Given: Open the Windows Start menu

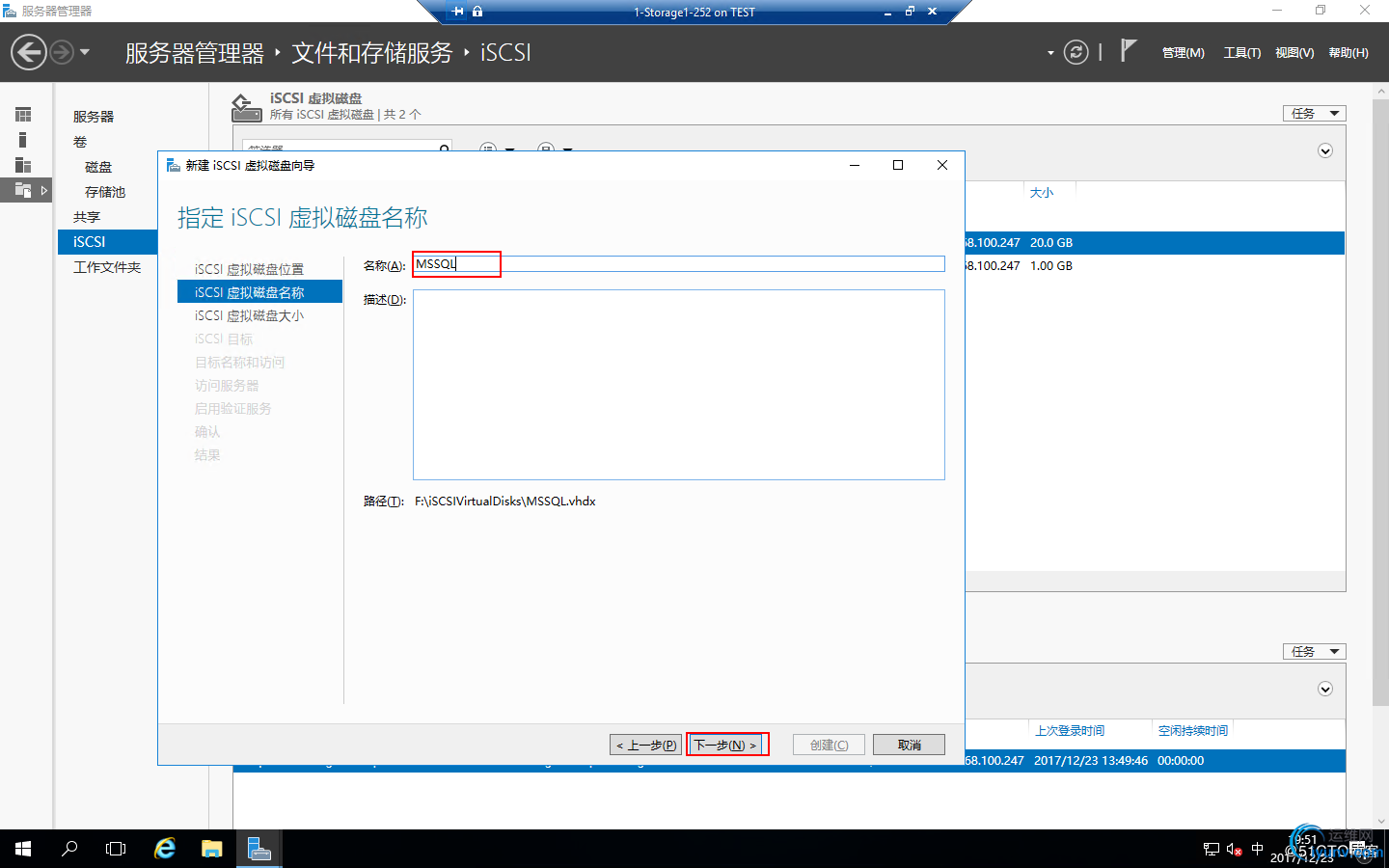Looking at the screenshot, I should point(23,849).
